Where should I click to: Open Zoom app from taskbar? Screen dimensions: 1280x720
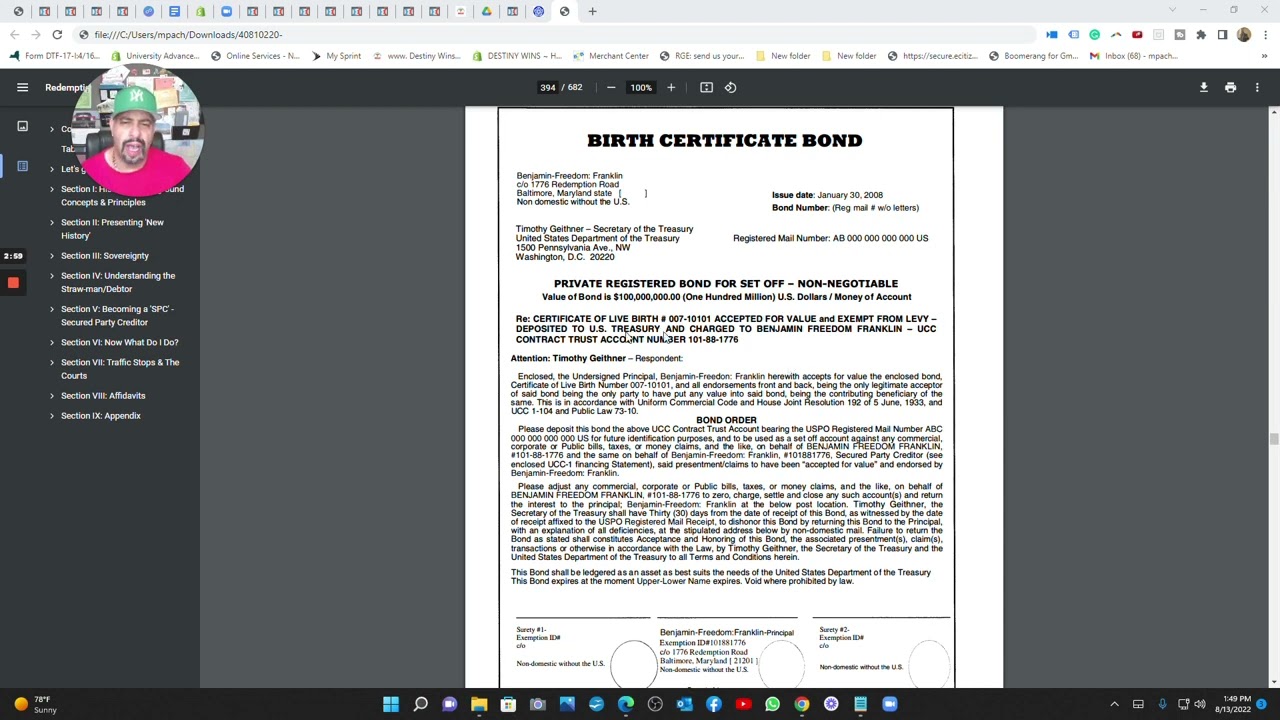point(889,704)
